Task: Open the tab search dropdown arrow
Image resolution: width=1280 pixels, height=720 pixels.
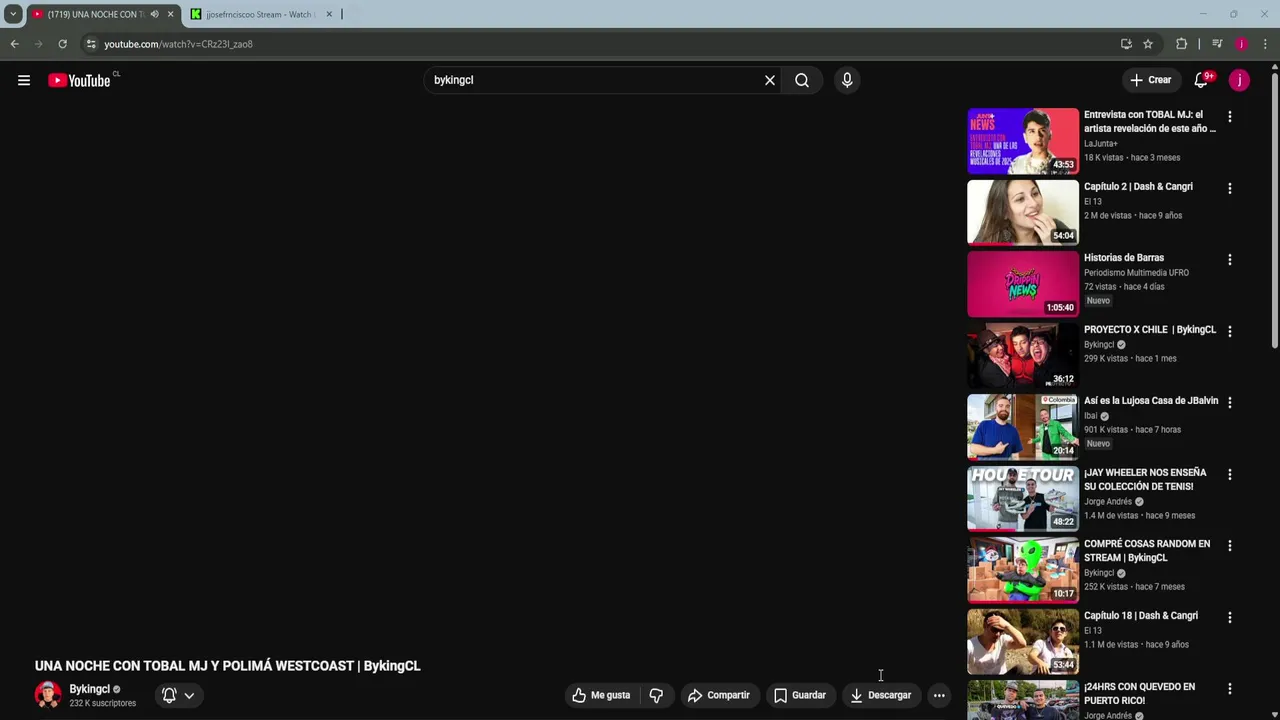Action: point(13,14)
